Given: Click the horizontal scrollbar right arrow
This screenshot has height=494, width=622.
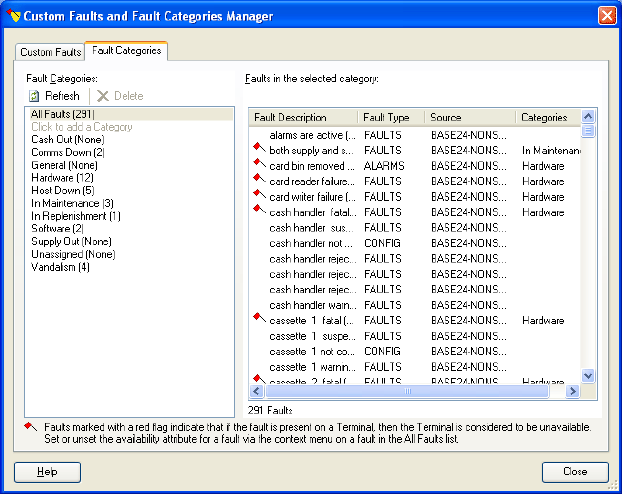Looking at the screenshot, I should coord(574,391).
